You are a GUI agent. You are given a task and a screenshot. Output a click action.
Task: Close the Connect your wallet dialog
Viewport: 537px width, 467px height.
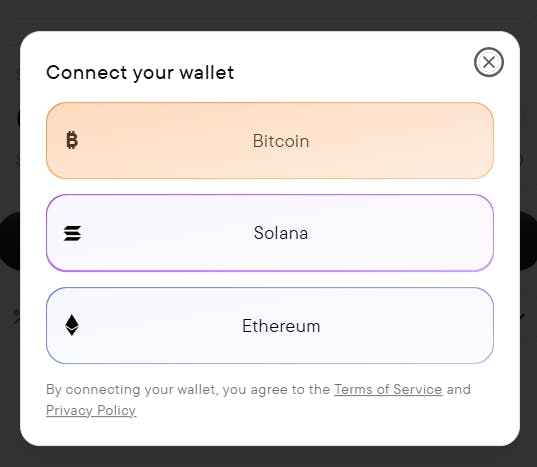tap(489, 62)
